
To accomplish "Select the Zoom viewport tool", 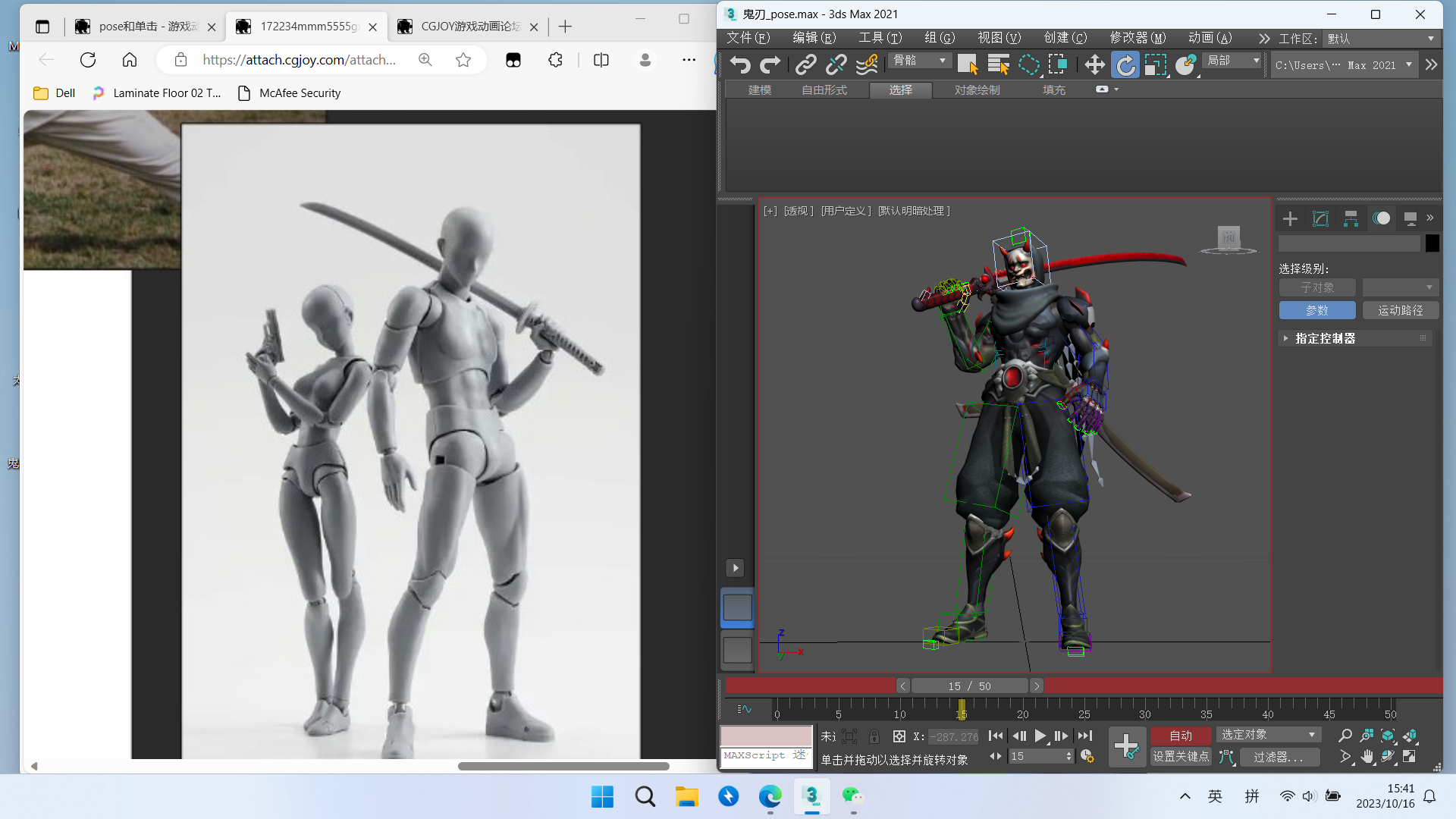I will tap(1345, 736).
